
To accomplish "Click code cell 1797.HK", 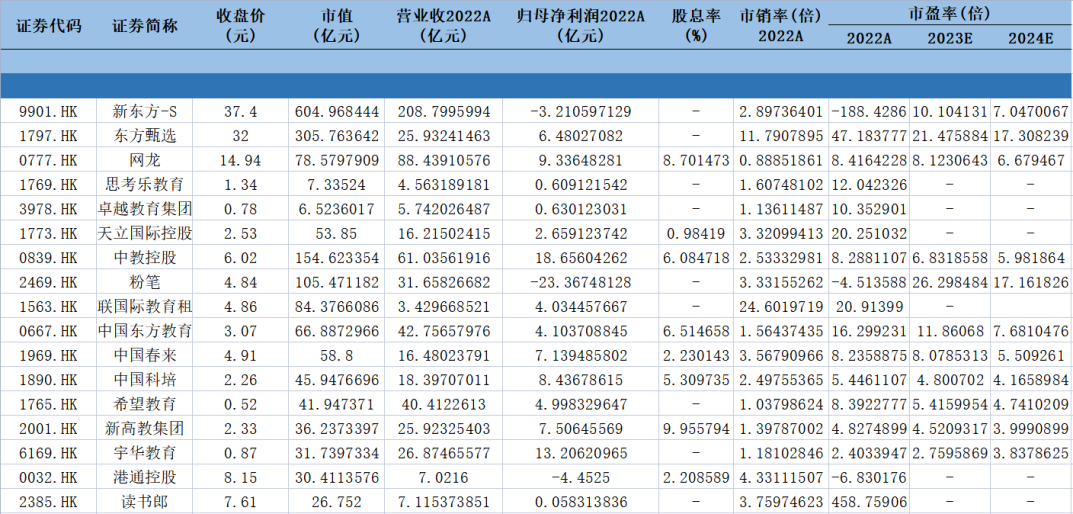I will [x=49, y=136].
